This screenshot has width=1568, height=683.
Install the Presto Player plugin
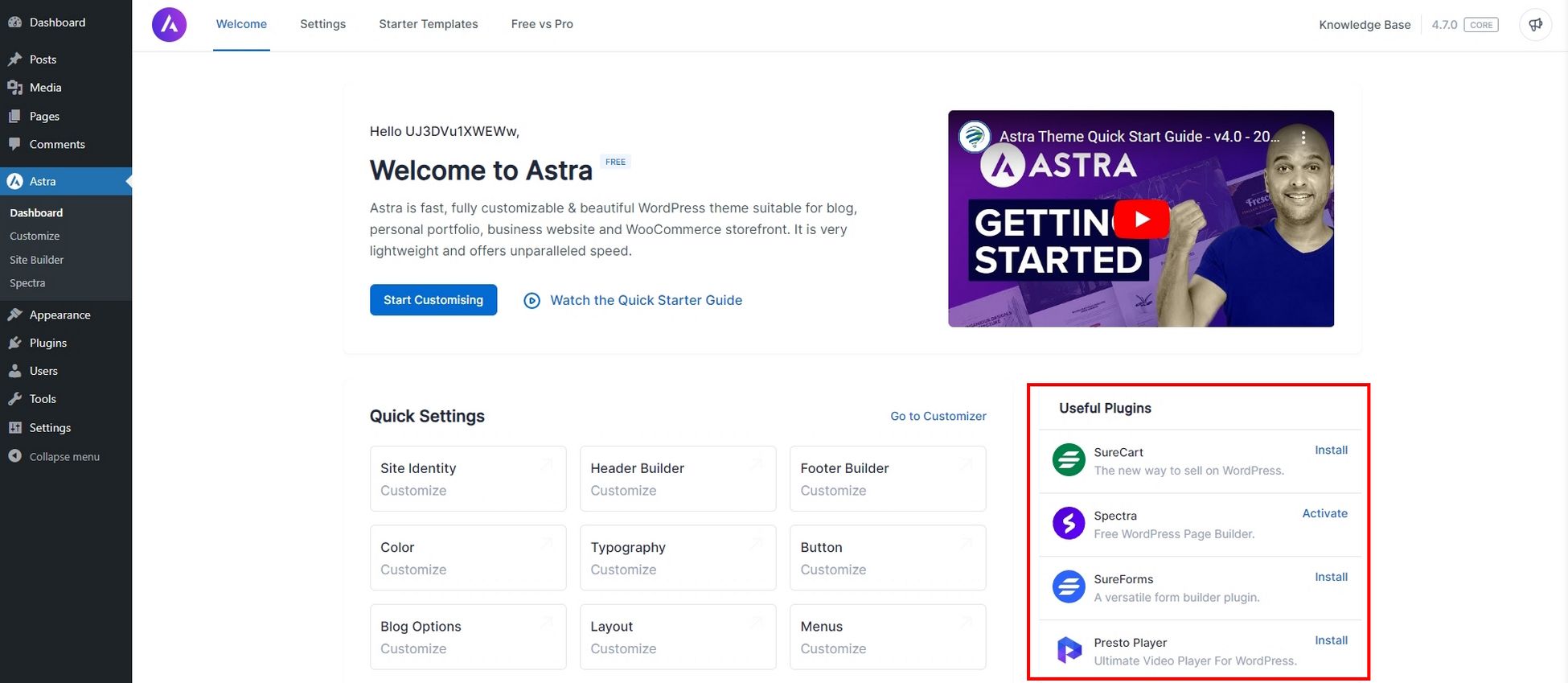pyautogui.click(x=1331, y=641)
